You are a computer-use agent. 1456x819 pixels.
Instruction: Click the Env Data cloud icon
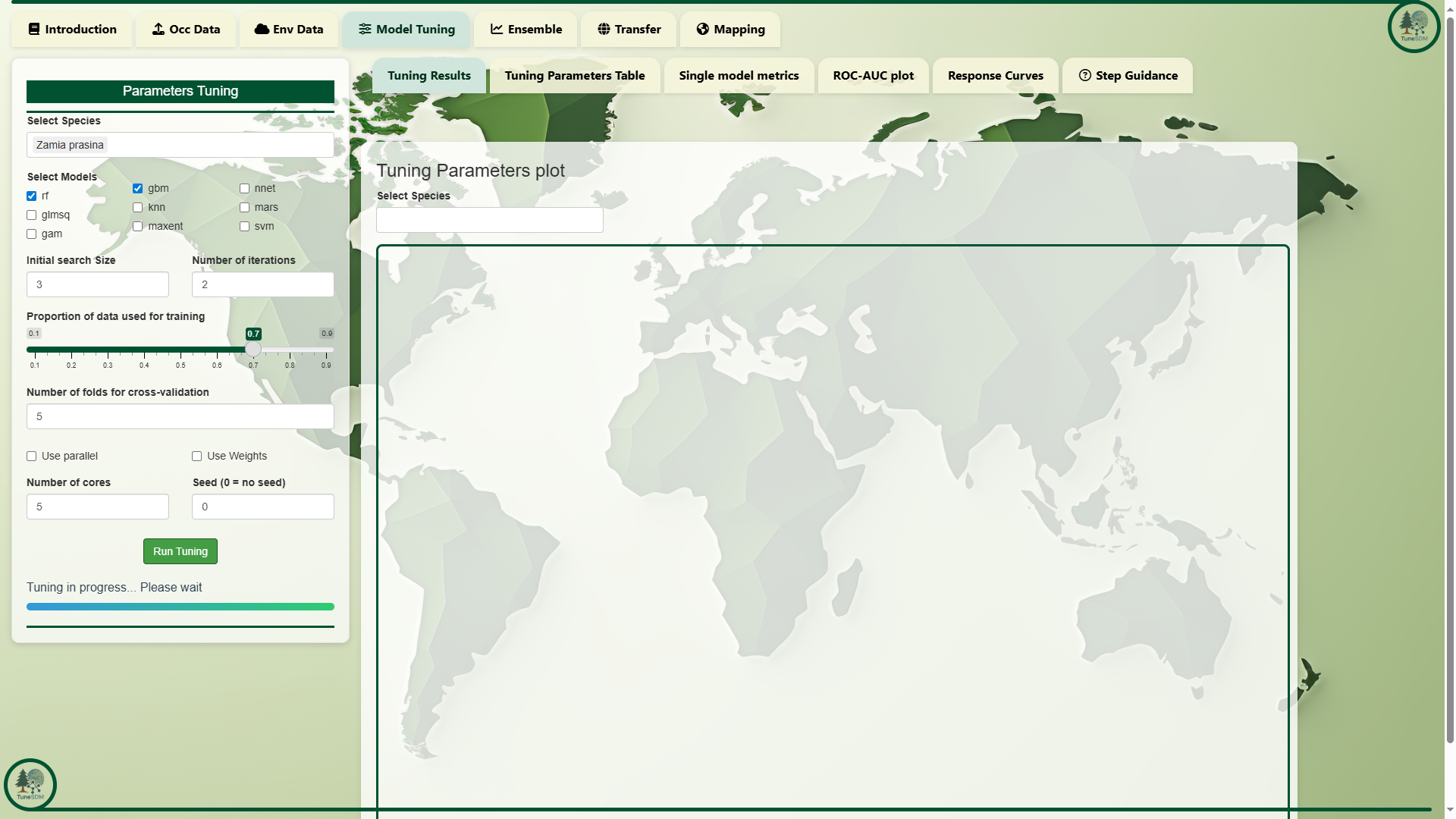coord(262,30)
